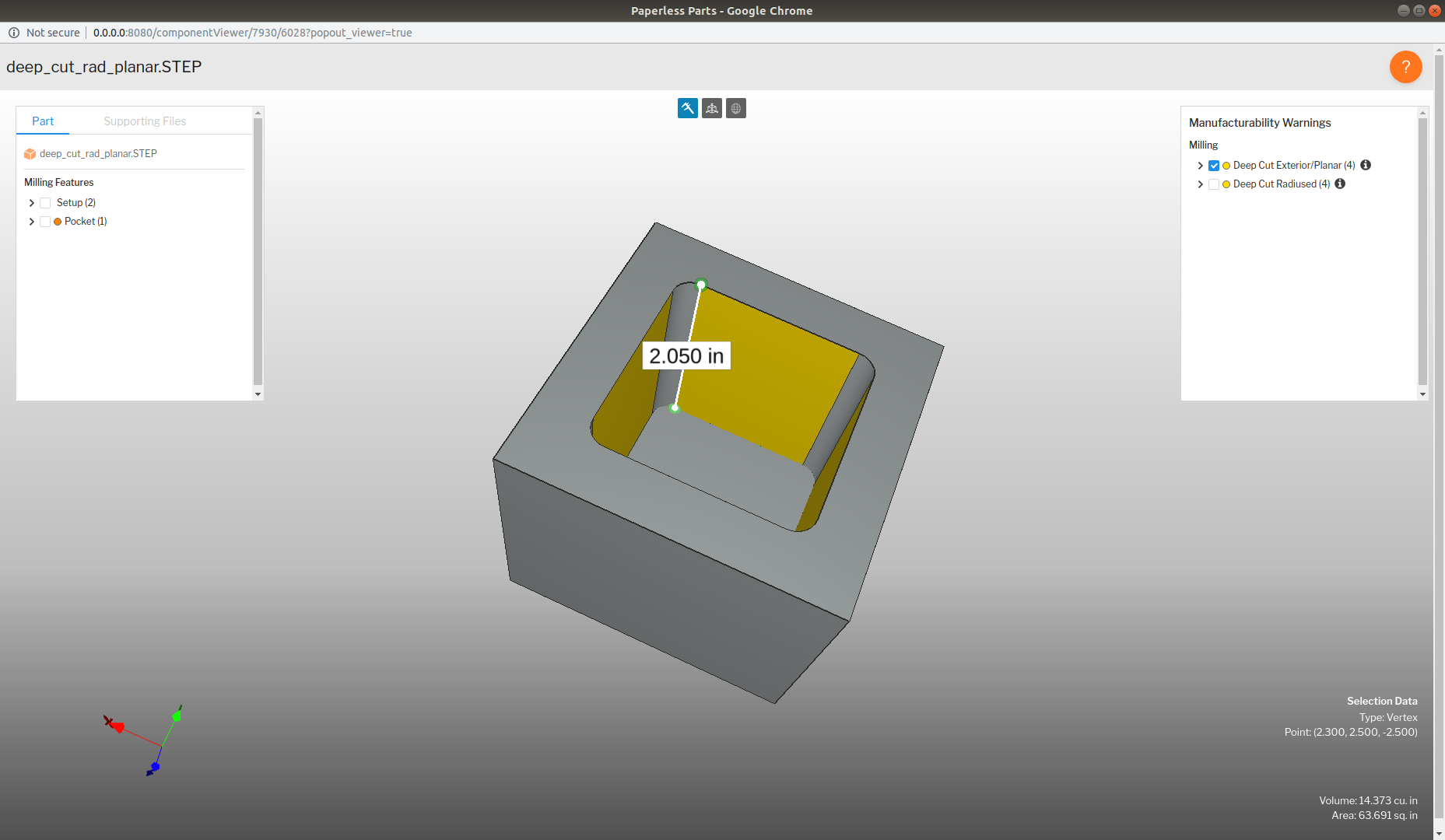Click the orange part file icon
Screen dimensions: 1445x840
pyautogui.click(x=30, y=154)
